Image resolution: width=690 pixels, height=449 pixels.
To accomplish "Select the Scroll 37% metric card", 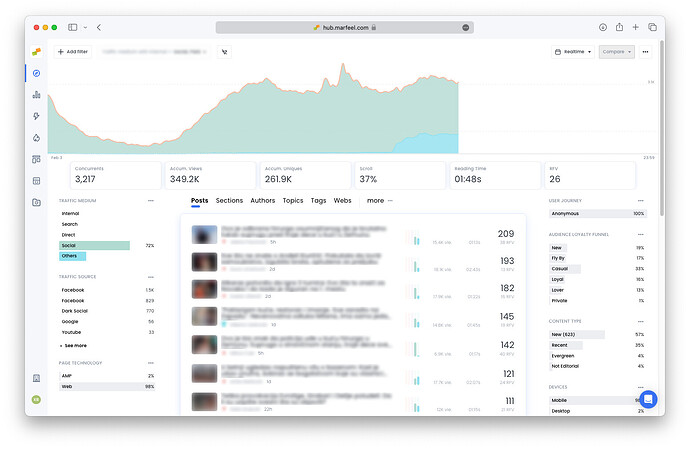I will (400, 175).
